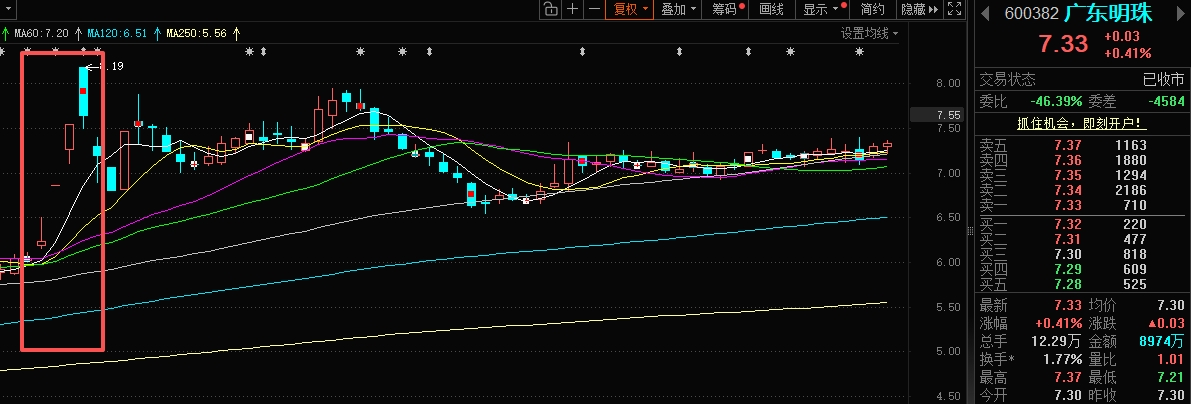Zoom out chart with minus icon
This screenshot has width=1191, height=404.
(x=594, y=9)
